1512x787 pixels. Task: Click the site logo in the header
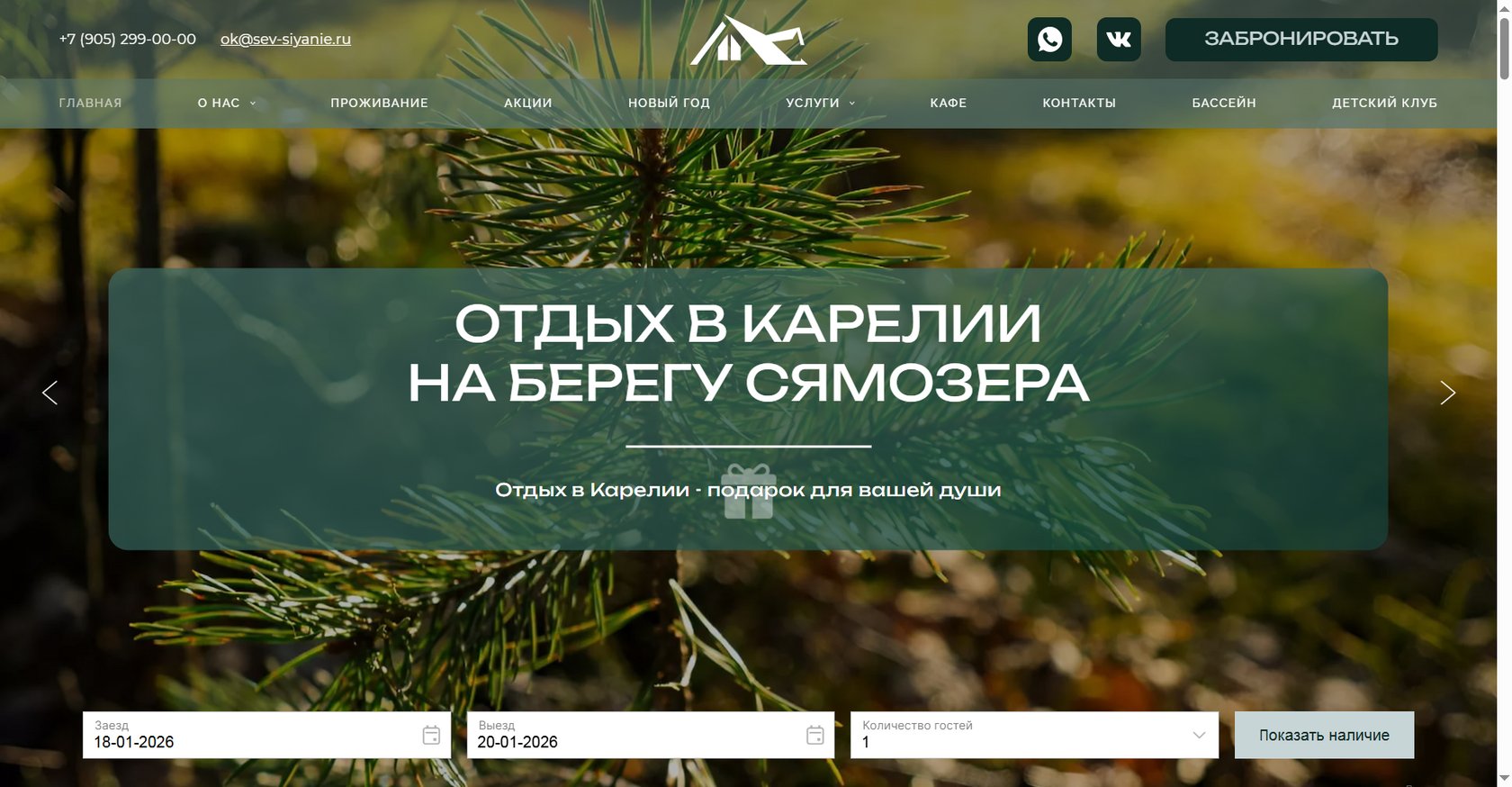click(749, 40)
